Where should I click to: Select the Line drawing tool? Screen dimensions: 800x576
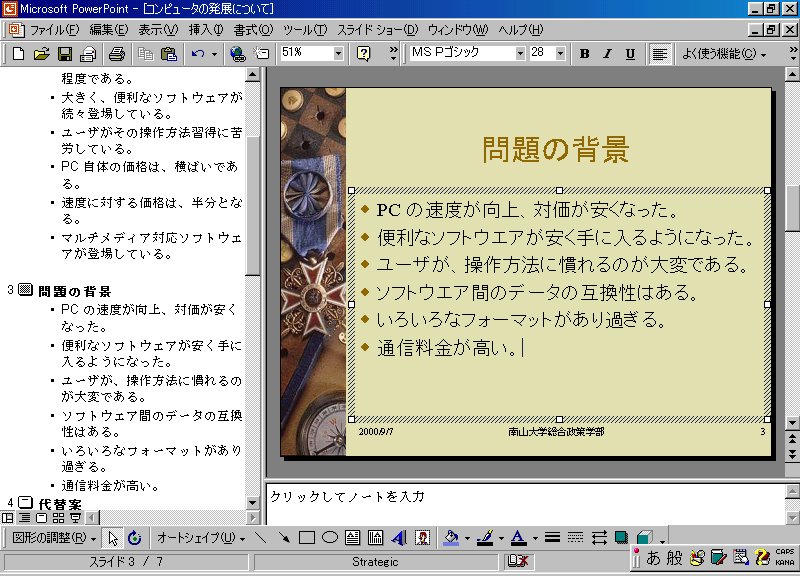point(260,538)
